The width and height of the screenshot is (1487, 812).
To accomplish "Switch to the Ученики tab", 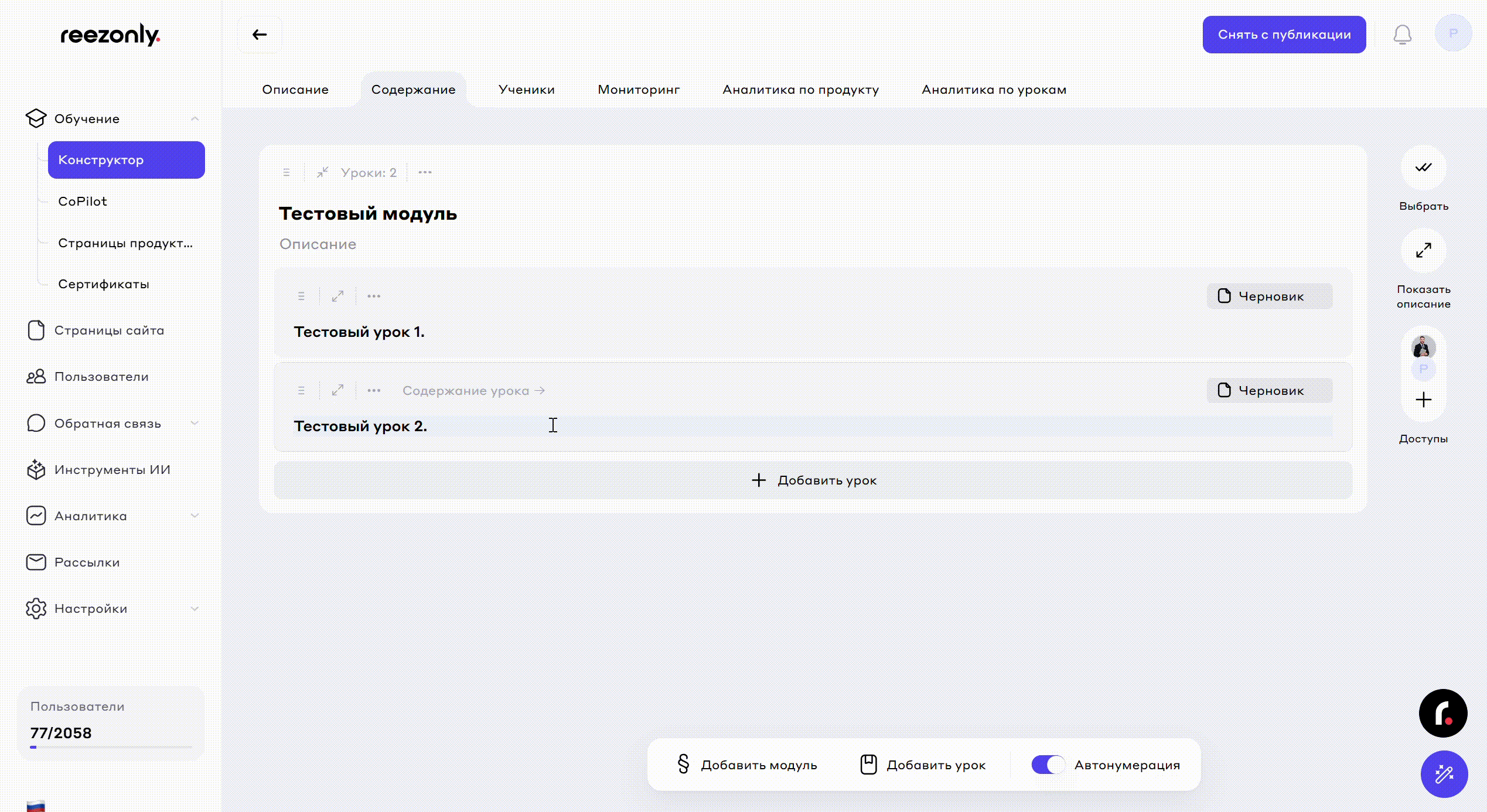I will (x=526, y=90).
